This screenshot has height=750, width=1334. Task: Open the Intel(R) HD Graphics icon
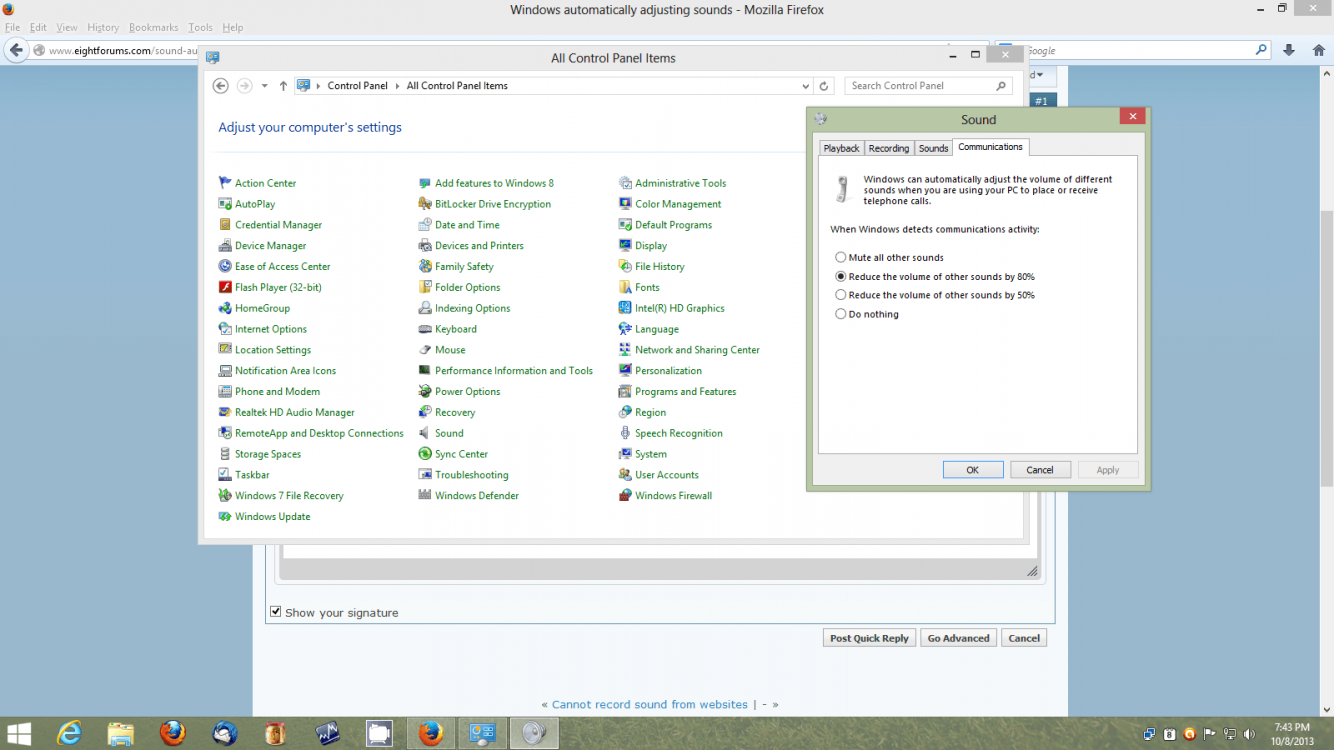pyautogui.click(x=625, y=308)
